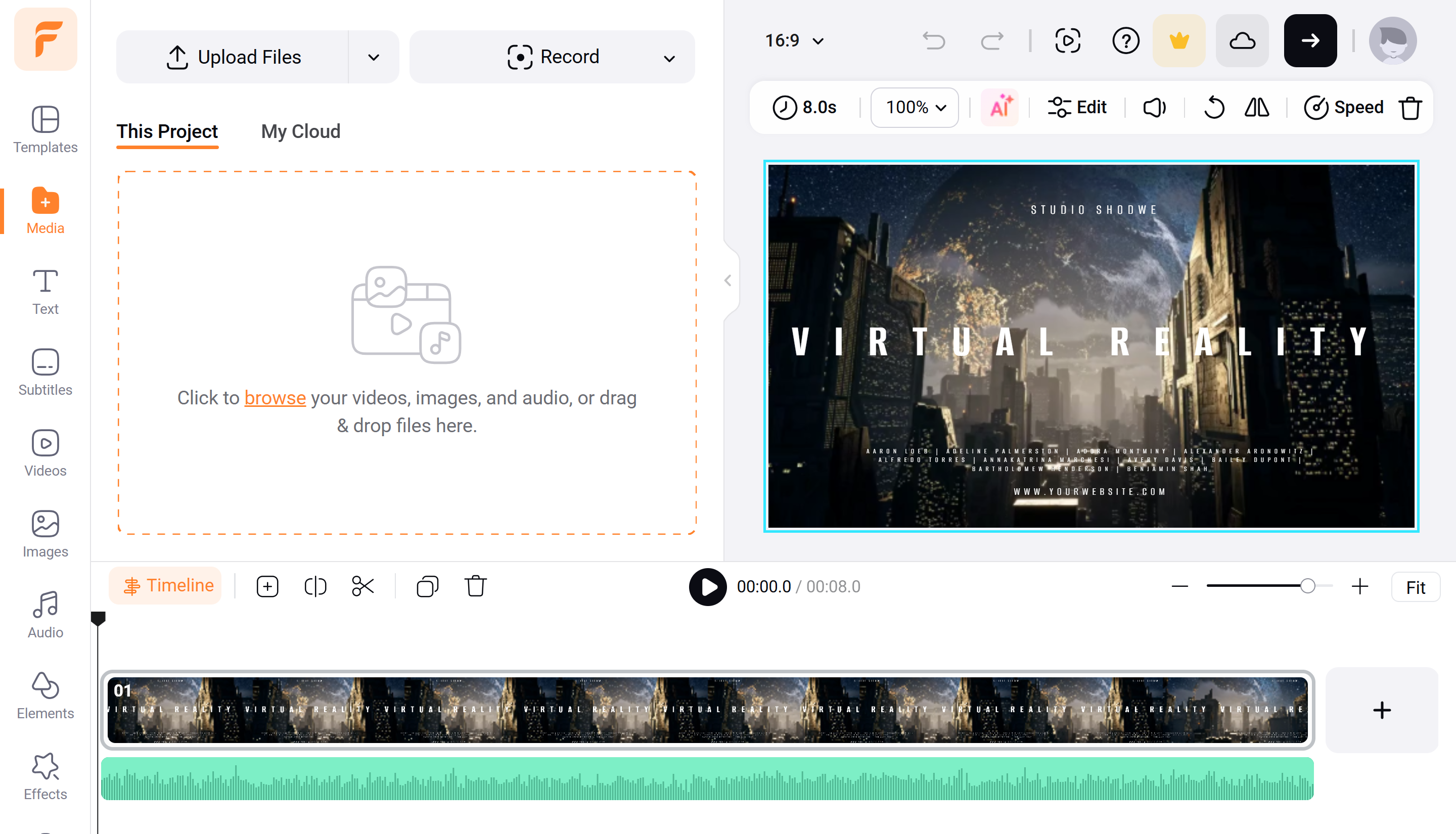This screenshot has width=1456, height=834.
Task: Click the flip horizontal icon
Action: [x=1257, y=107]
